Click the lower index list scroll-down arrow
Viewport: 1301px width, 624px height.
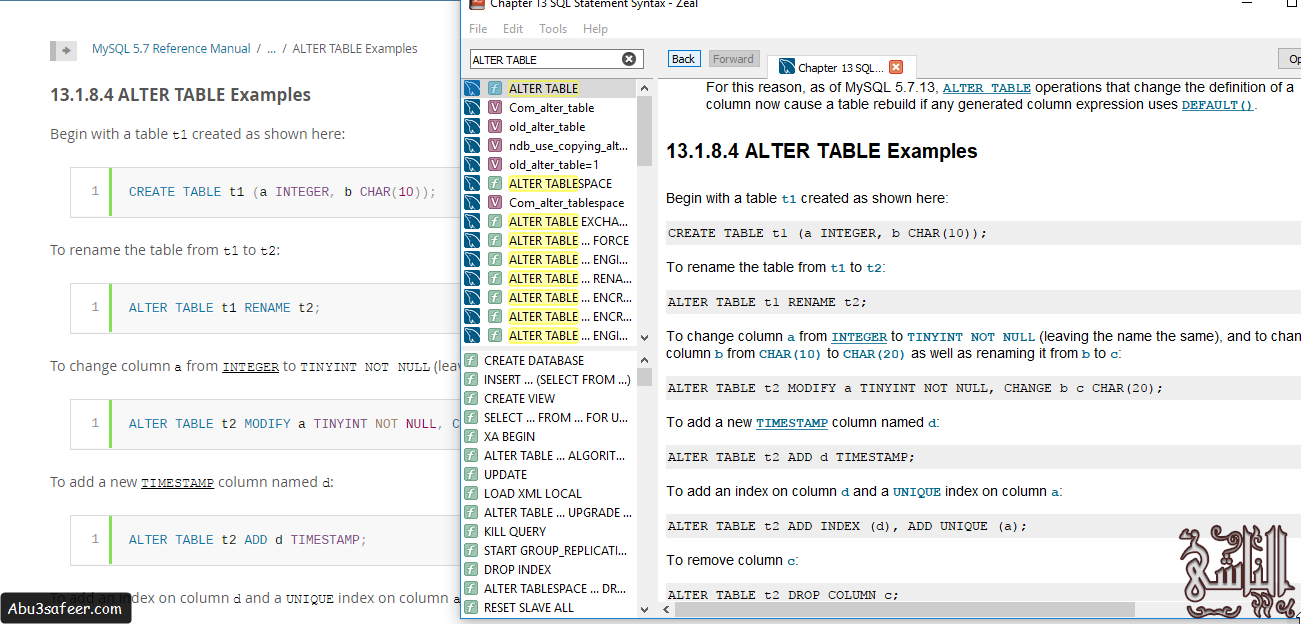coord(644,607)
